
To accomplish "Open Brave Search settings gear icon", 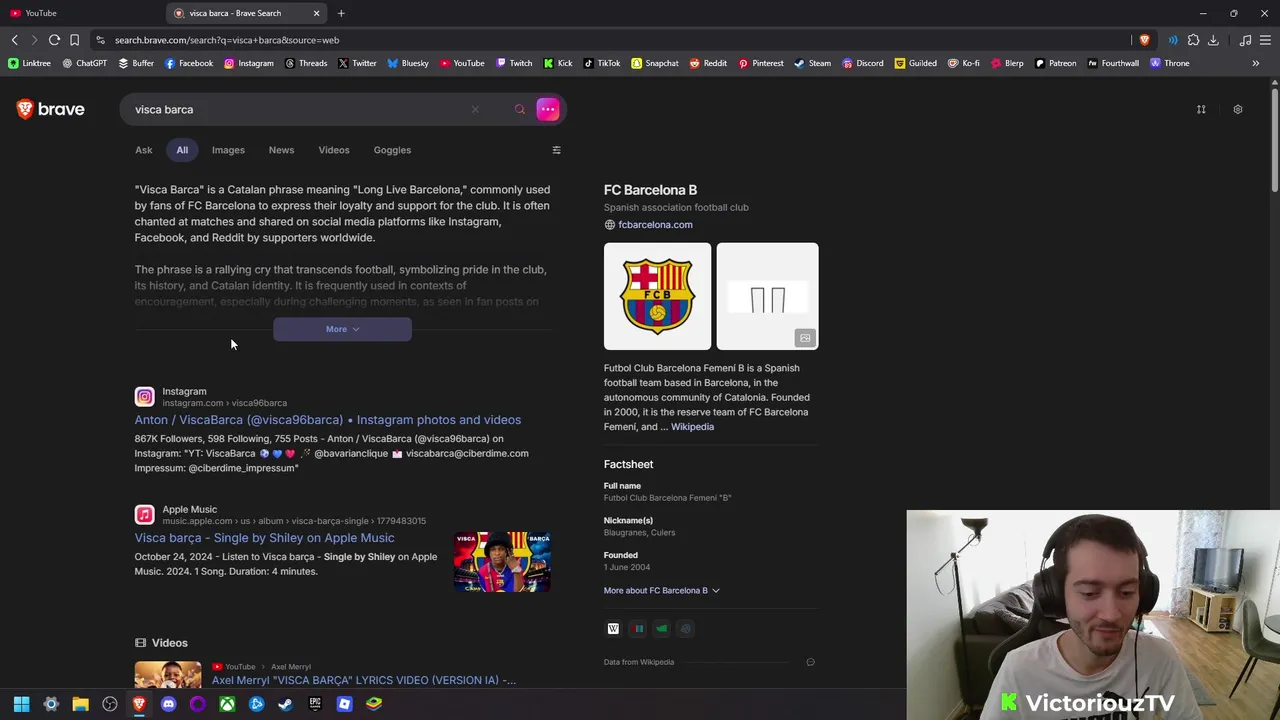I will pos(1238,109).
